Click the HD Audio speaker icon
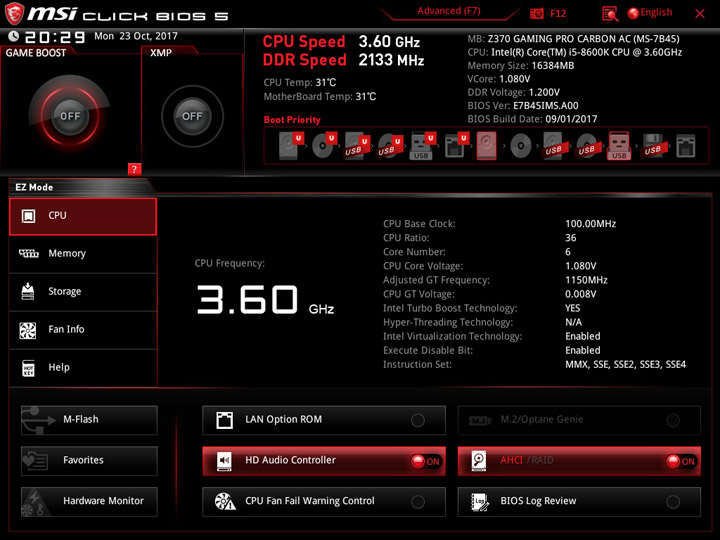The width and height of the screenshot is (720, 540). click(x=224, y=461)
